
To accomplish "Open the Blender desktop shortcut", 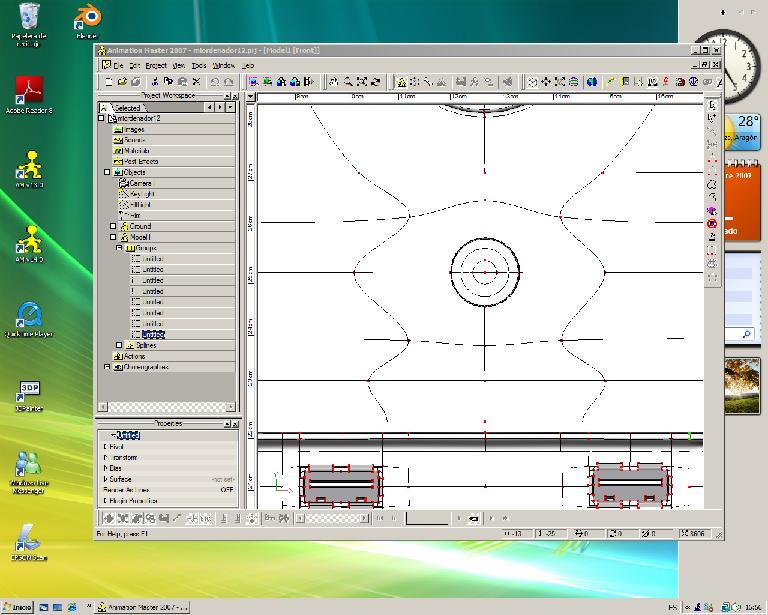I will [87, 21].
